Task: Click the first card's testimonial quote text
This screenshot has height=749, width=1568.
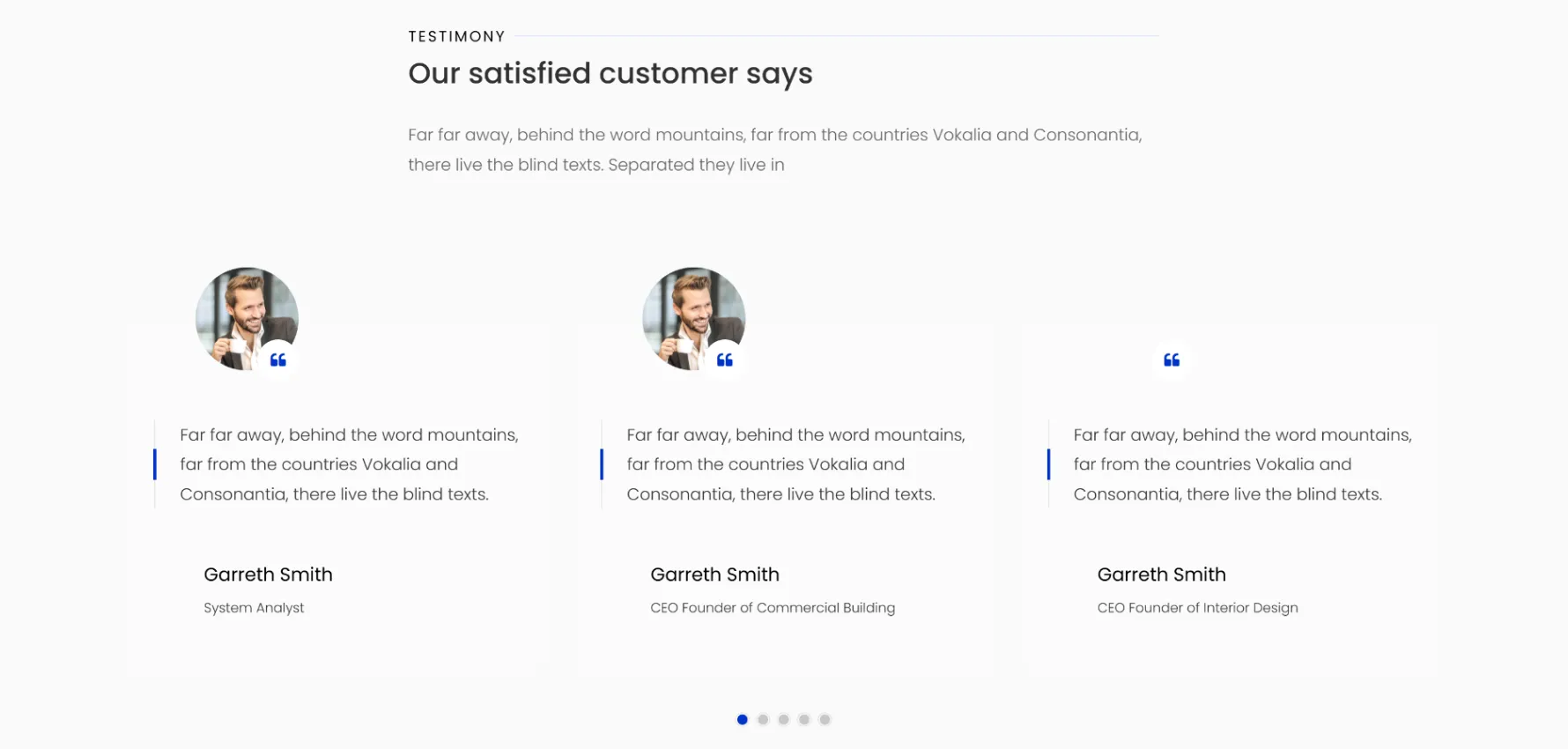Action: point(350,464)
